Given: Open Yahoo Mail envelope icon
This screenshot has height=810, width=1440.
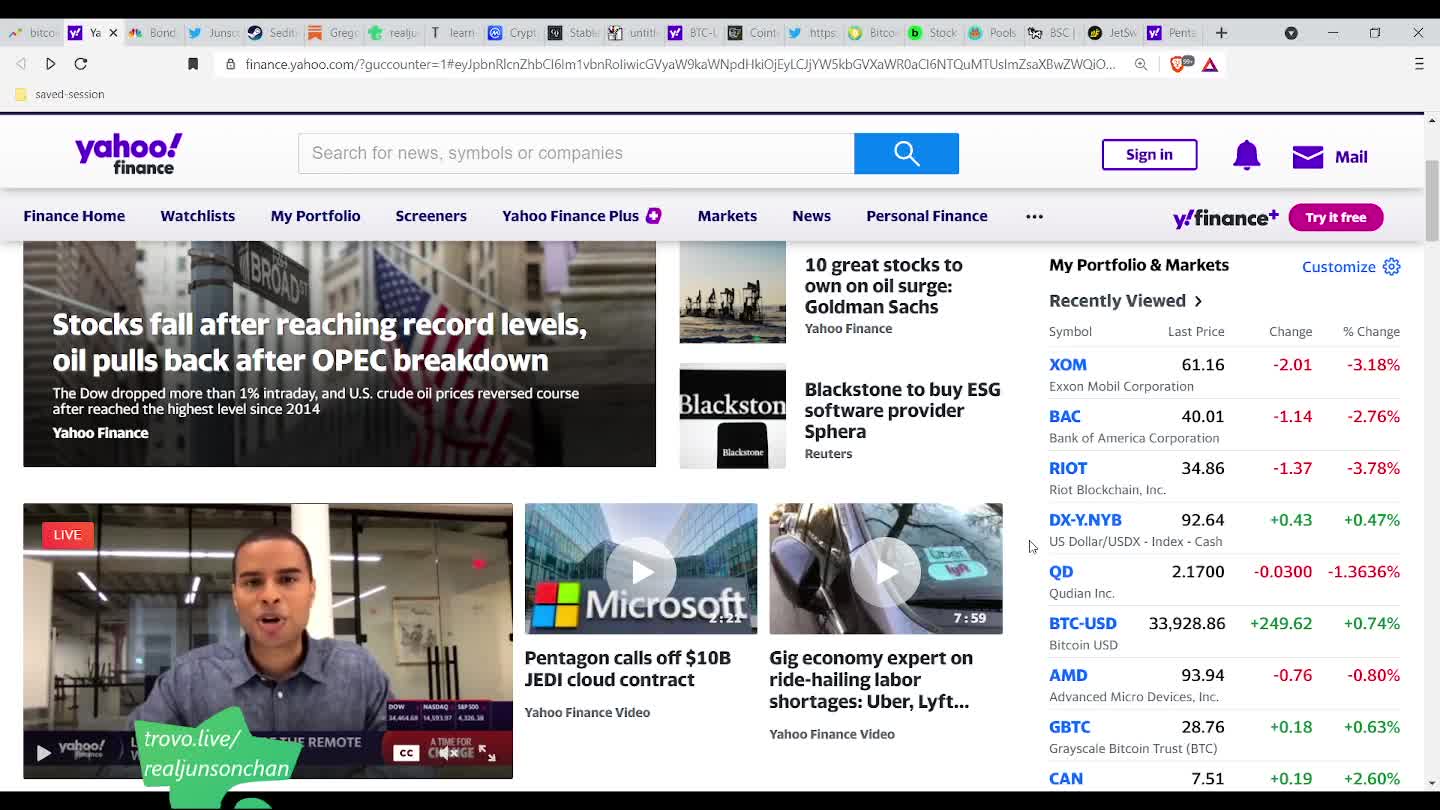Looking at the screenshot, I should click(x=1308, y=157).
